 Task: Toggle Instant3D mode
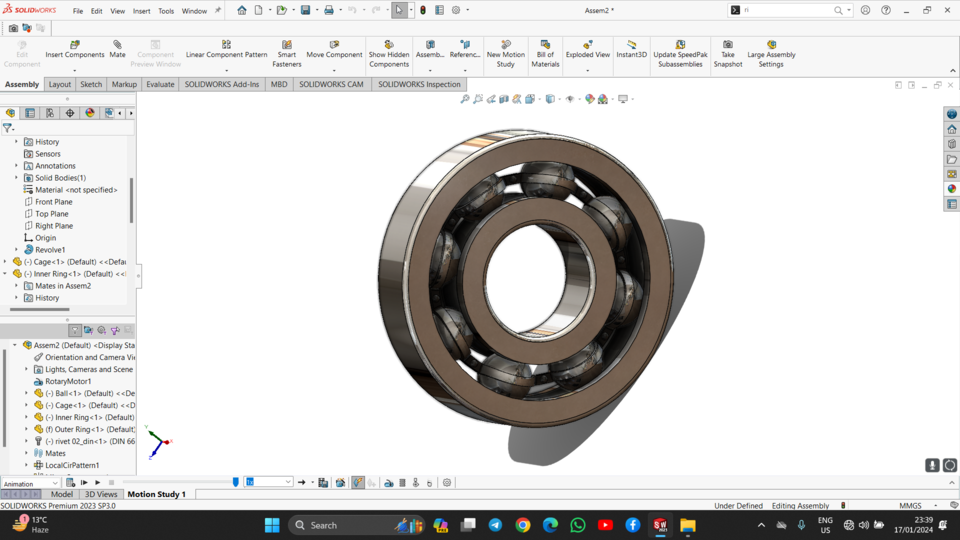click(631, 50)
